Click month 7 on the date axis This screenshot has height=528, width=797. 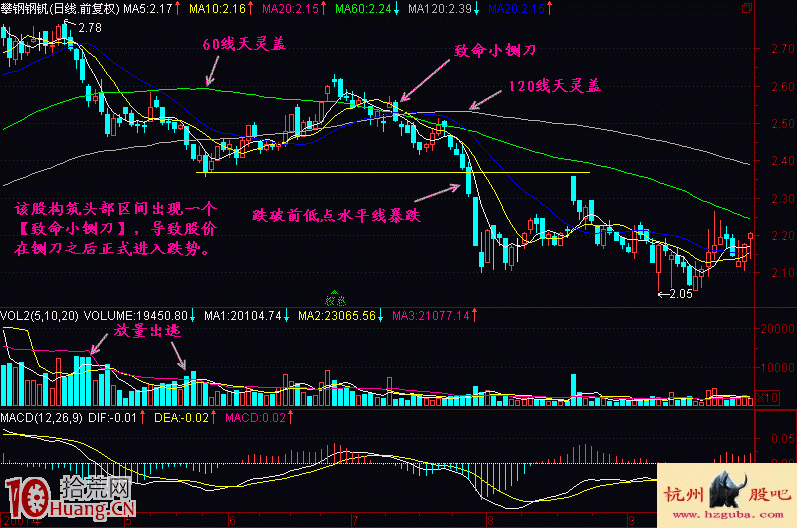point(355,521)
